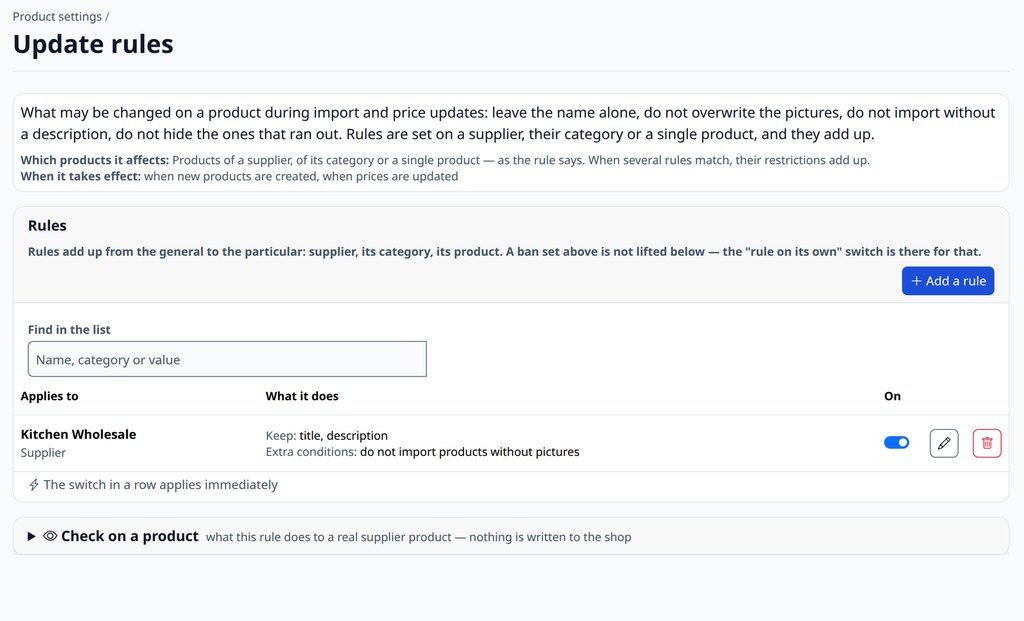Click the Update rules page title

[x=93, y=44]
